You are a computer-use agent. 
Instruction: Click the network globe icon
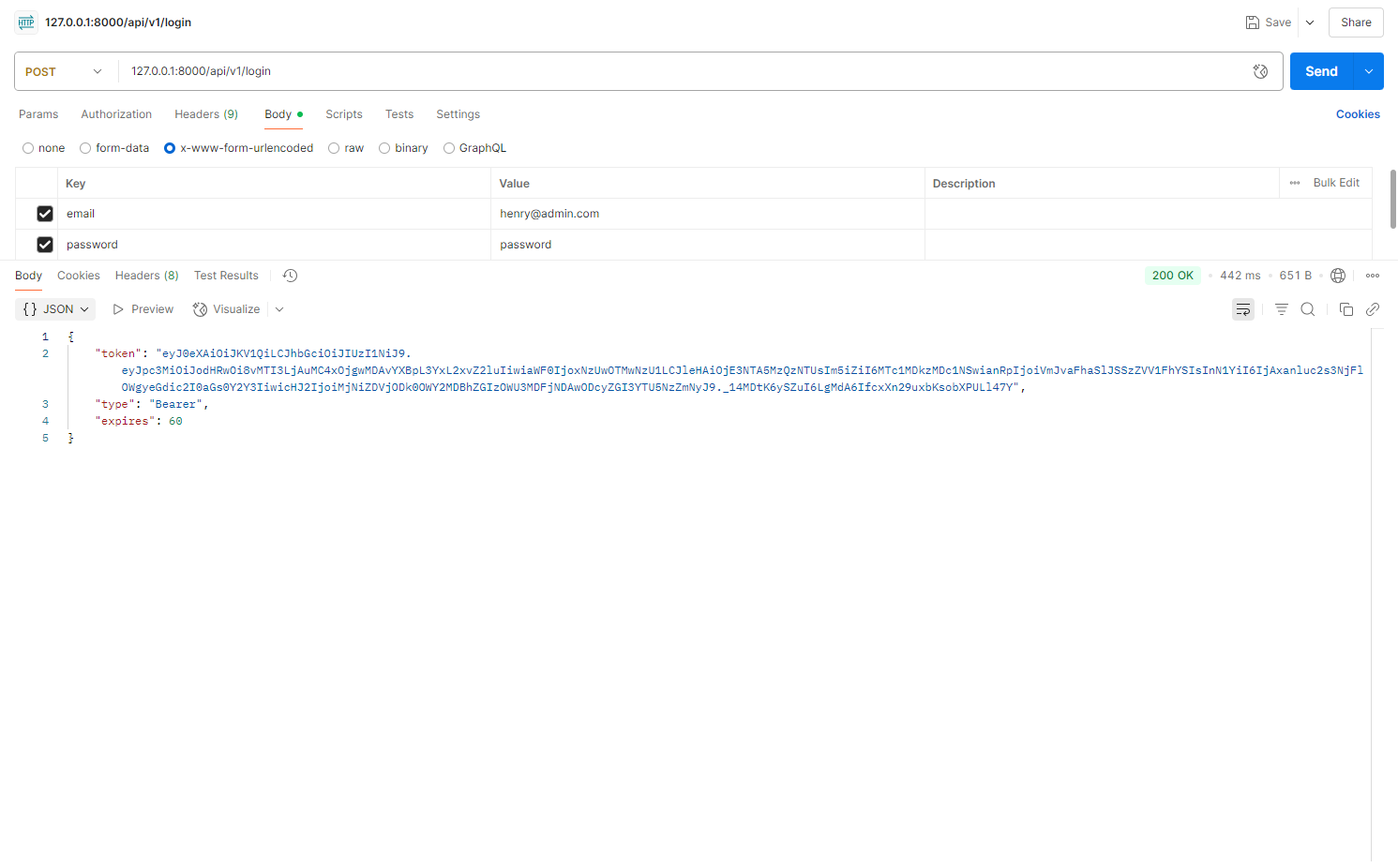tap(1338, 276)
